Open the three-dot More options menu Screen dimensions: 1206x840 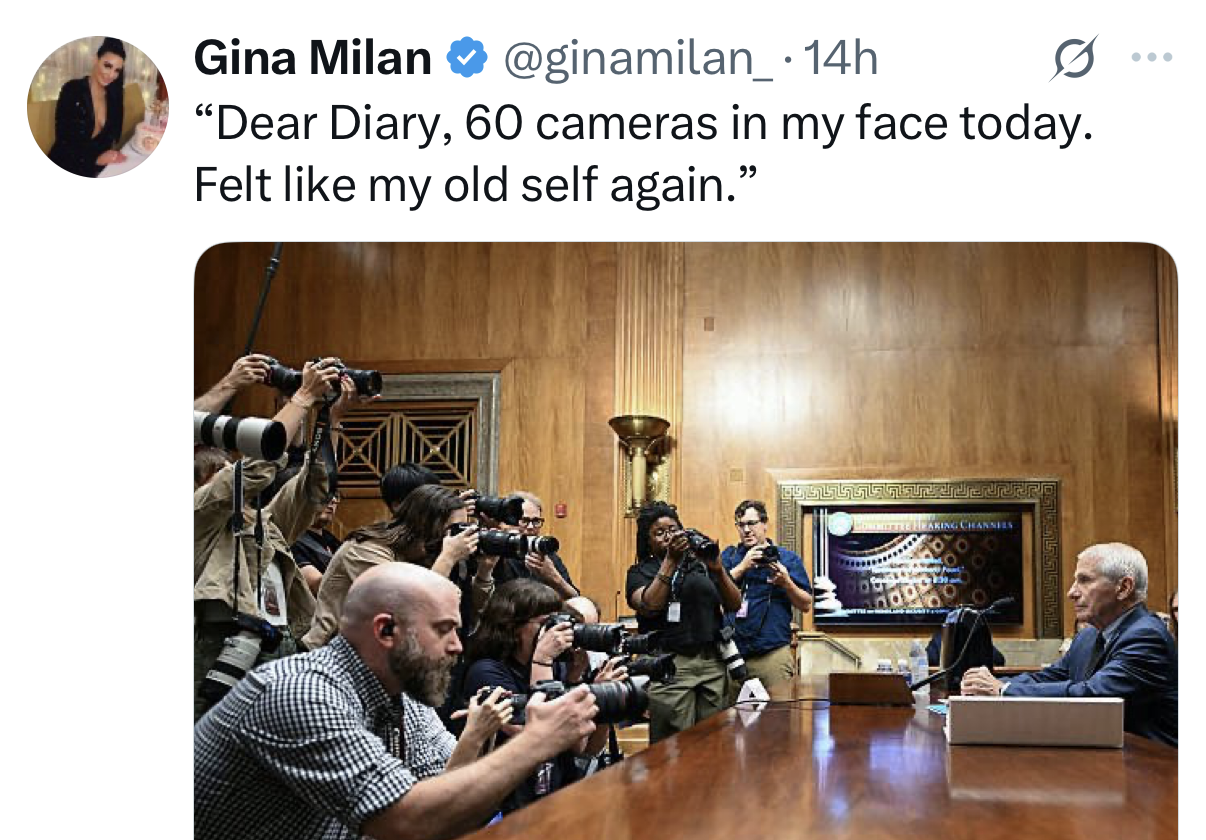1152,57
